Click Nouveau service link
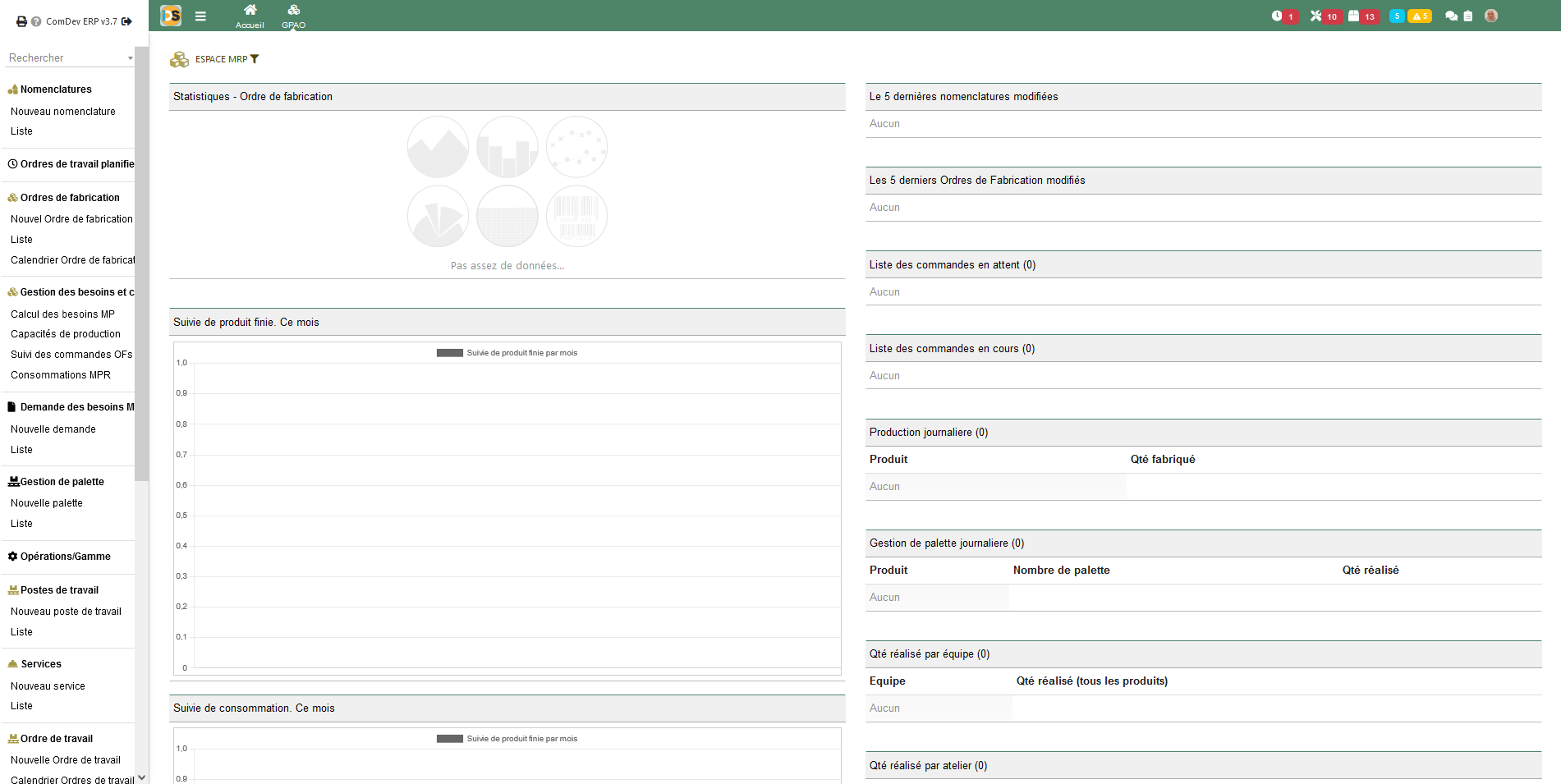Screen dimensions: 1561x784 point(48,686)
